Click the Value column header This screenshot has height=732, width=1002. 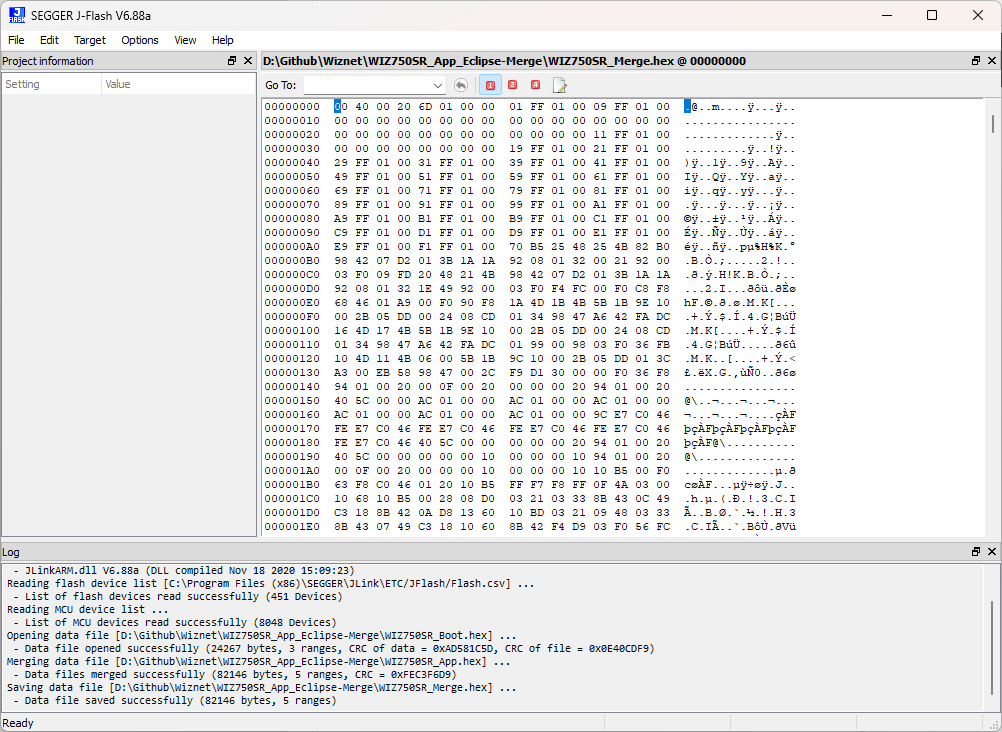coord(178,84)
